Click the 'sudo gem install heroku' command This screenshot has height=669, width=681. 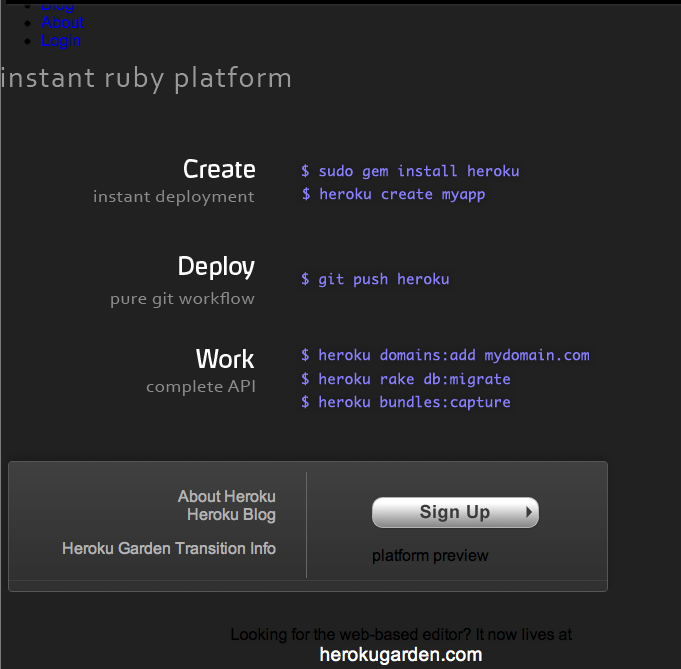tap(410, 171)
